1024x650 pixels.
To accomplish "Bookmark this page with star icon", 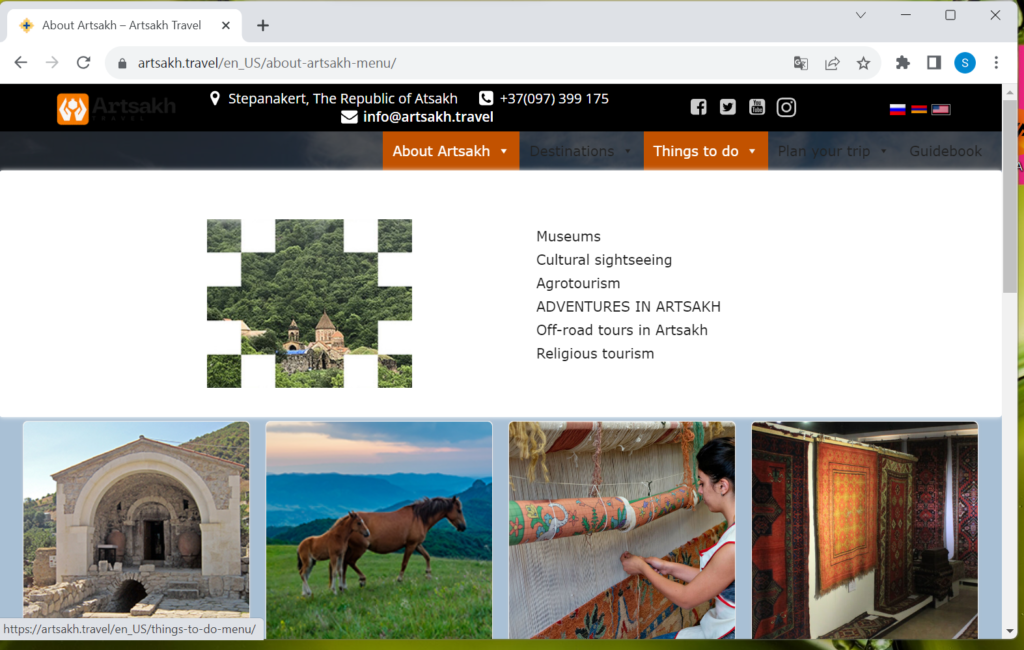I will click(x=863, y=63).
